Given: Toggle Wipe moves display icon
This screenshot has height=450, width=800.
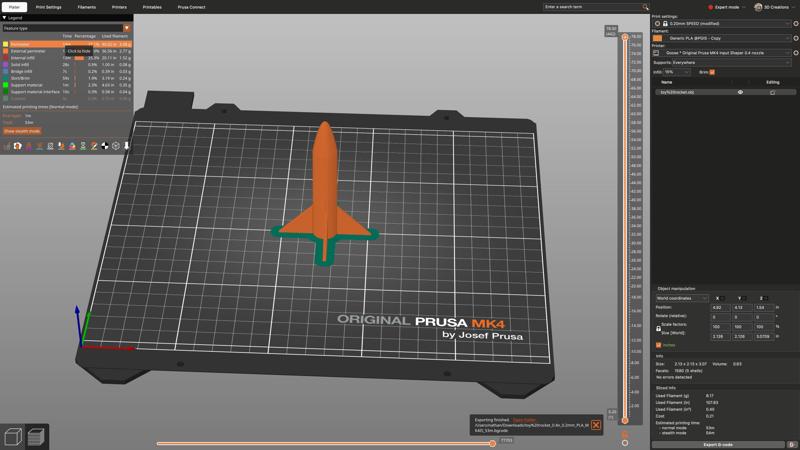Looking at the screenshot, I should point(18,146).
